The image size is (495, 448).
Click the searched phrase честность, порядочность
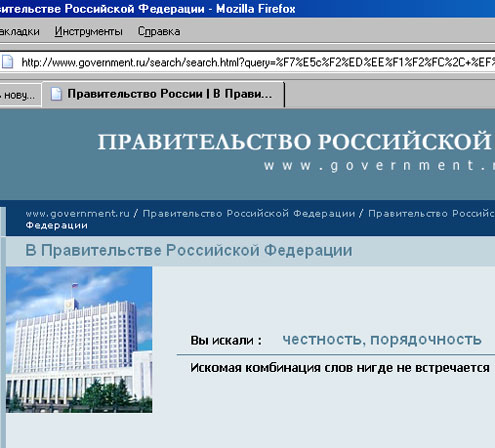coord(382,340)
